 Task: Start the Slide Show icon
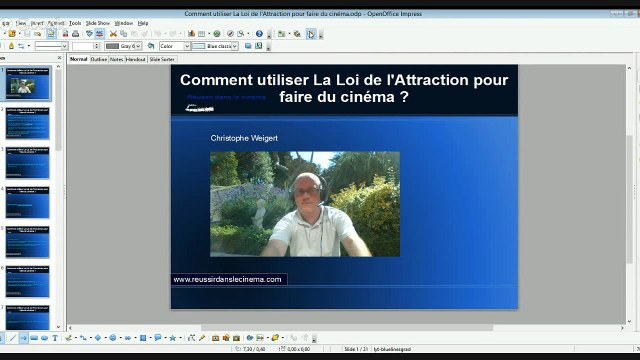click(x=311, y=34)
